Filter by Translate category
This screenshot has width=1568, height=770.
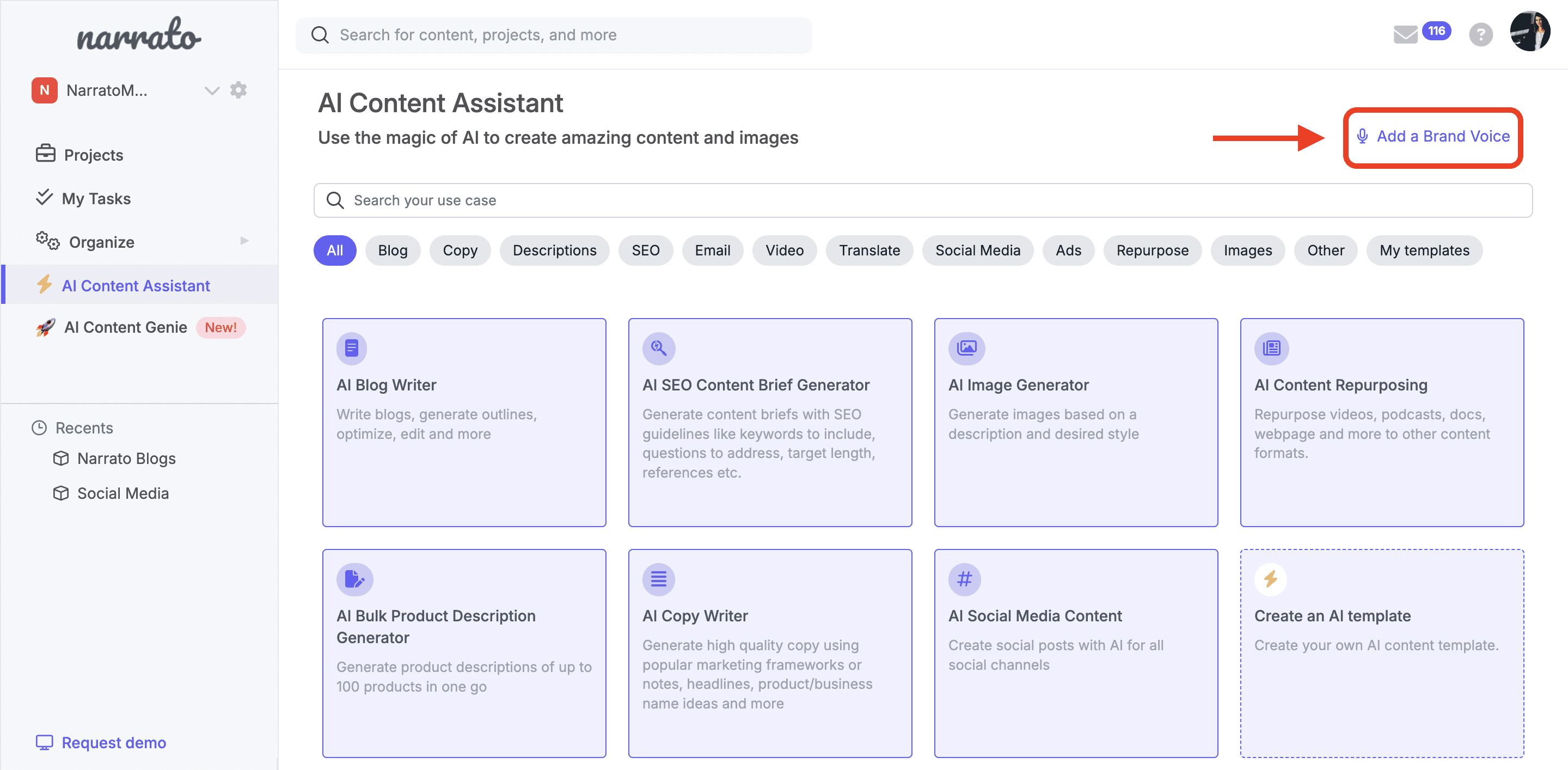pyautogui.click(x=870, y=250)
